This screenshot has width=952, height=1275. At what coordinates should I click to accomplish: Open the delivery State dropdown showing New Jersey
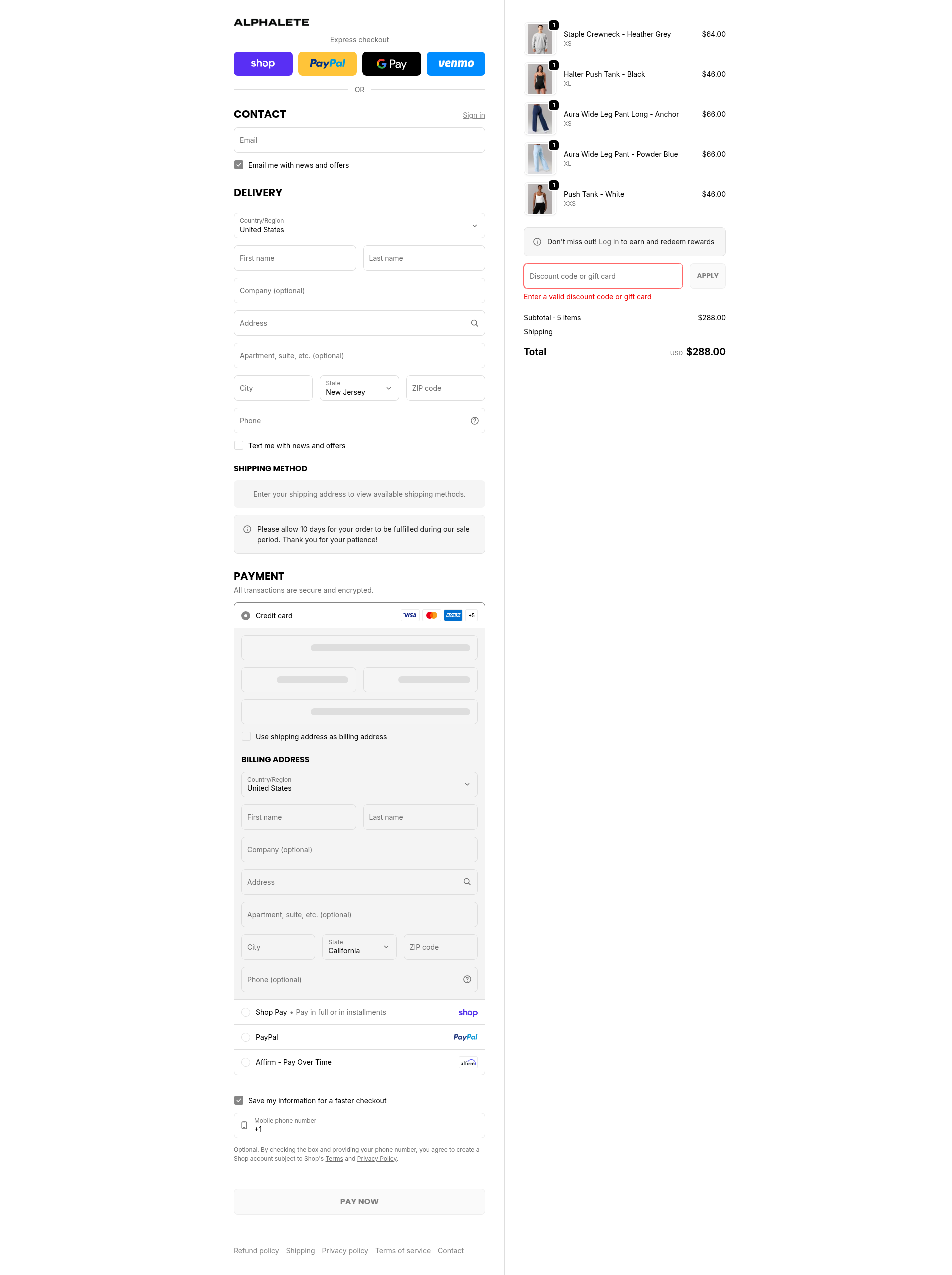tap(359, 388)
